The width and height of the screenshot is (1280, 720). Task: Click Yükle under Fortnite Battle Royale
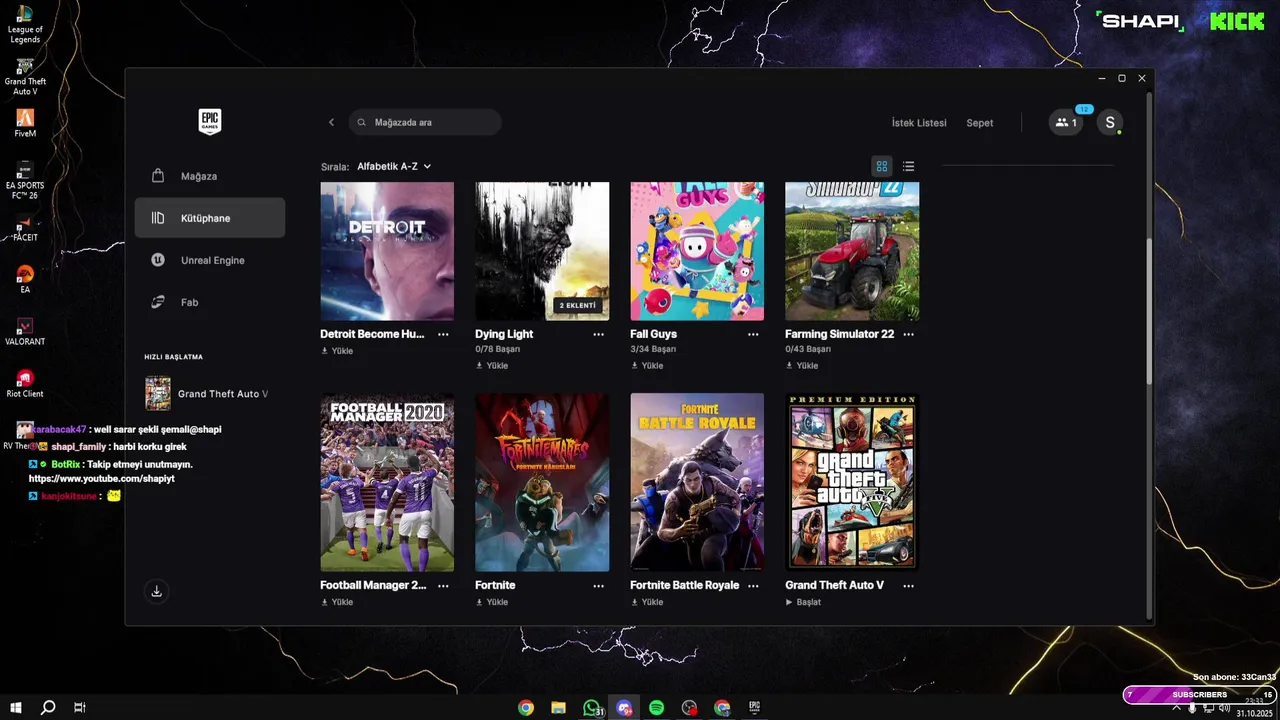pyautogui.click(x=647, y=602)
